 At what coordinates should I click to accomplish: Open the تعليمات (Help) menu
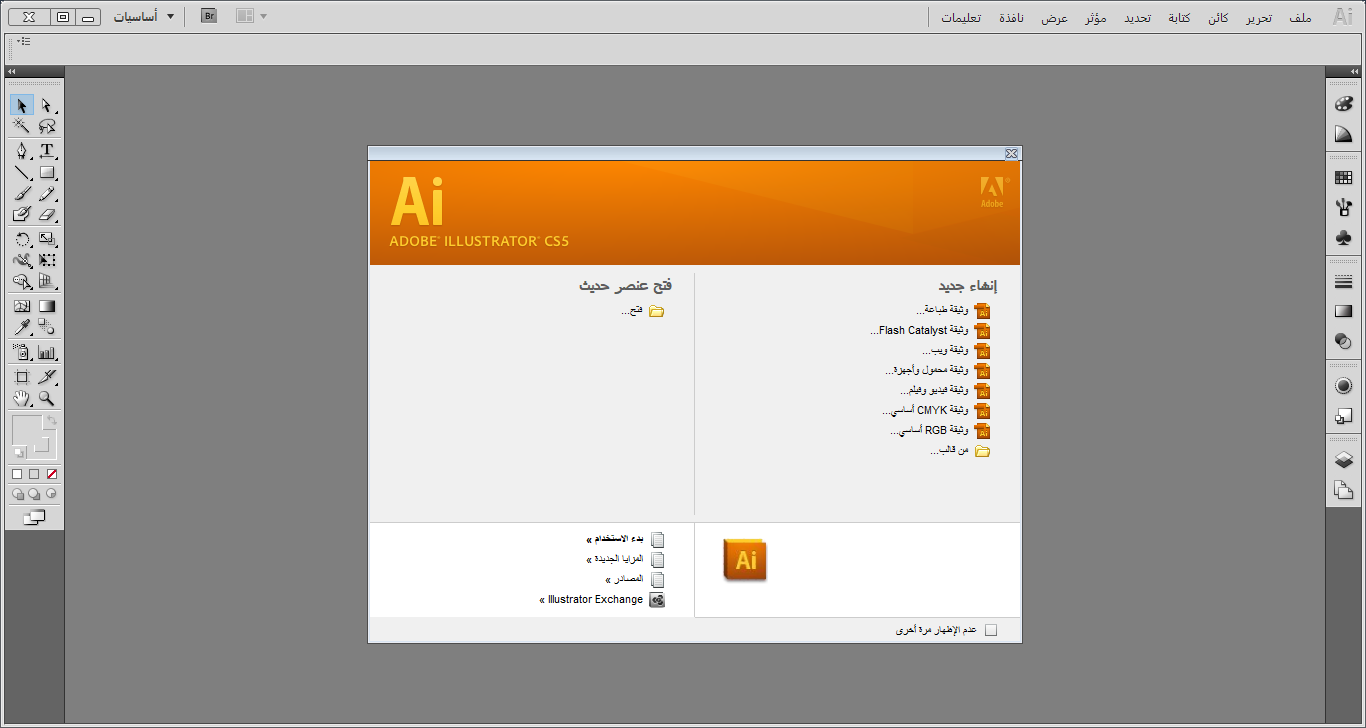coord(961,18)
